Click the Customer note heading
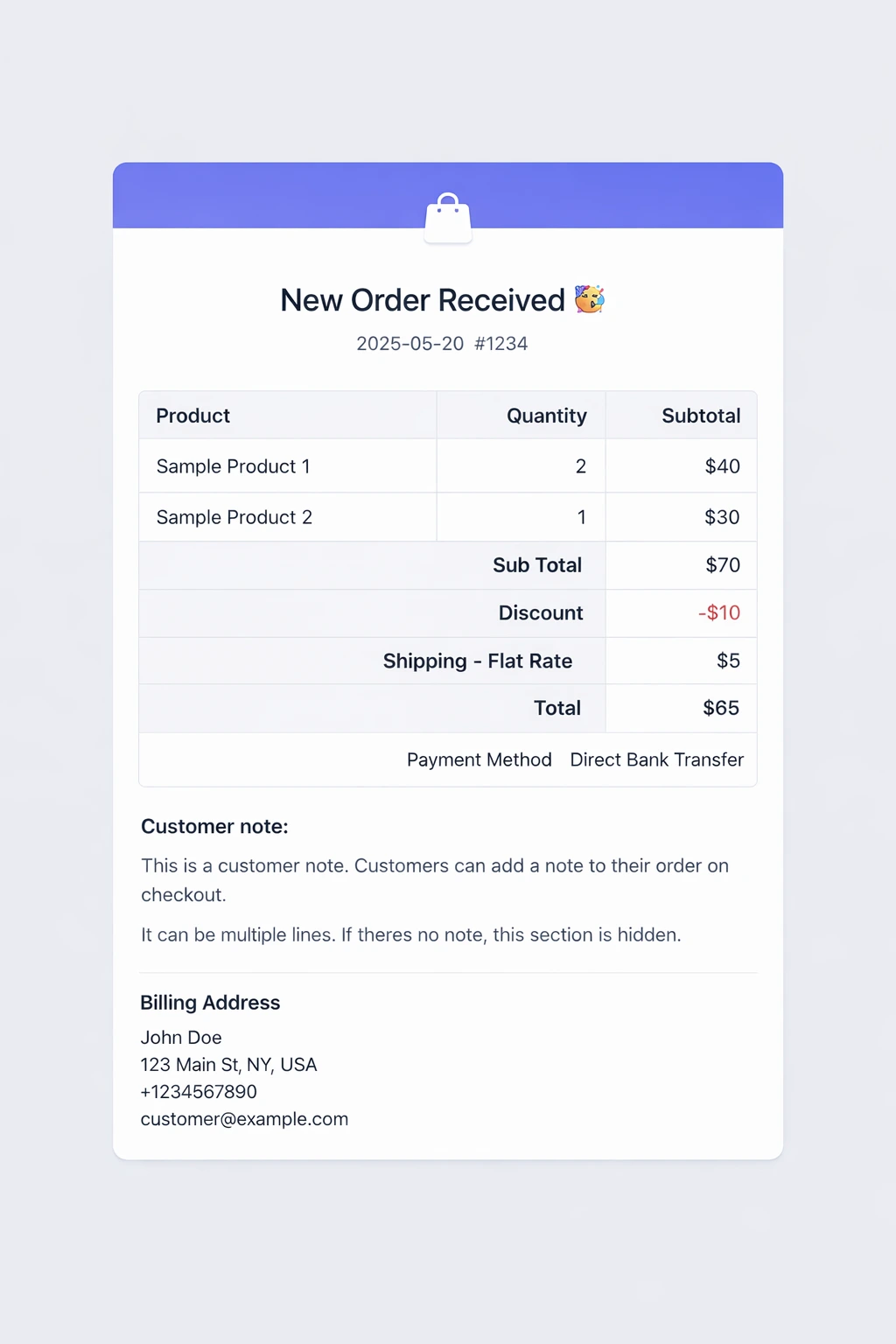 click(x=214, y=827)
